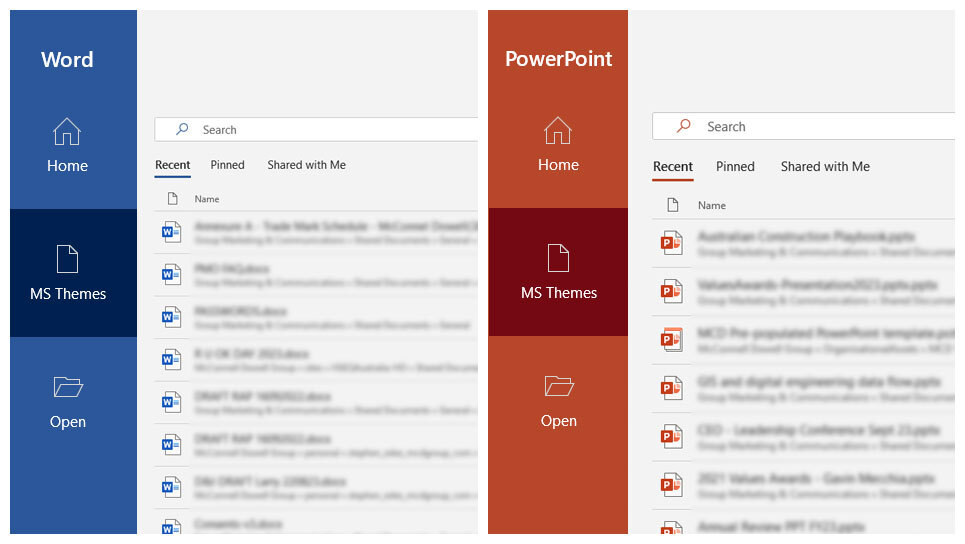Click the file-type header icon in Word list
This screenshot has width=965, height=544.
pyautogui.click(x=172, y=198)
